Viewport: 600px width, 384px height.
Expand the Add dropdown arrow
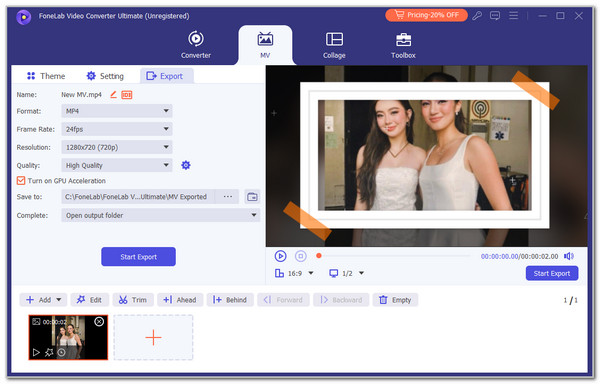pyautogui.click(x=59, y=300)
